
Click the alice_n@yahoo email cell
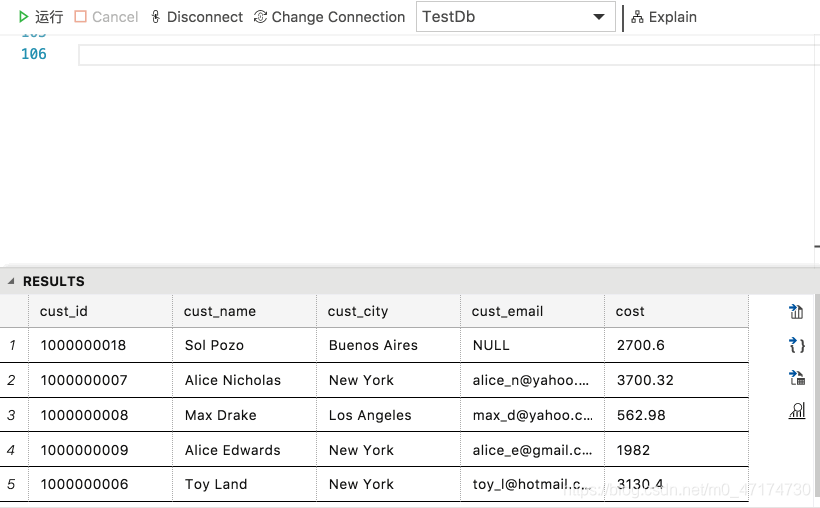pos(532,380)
